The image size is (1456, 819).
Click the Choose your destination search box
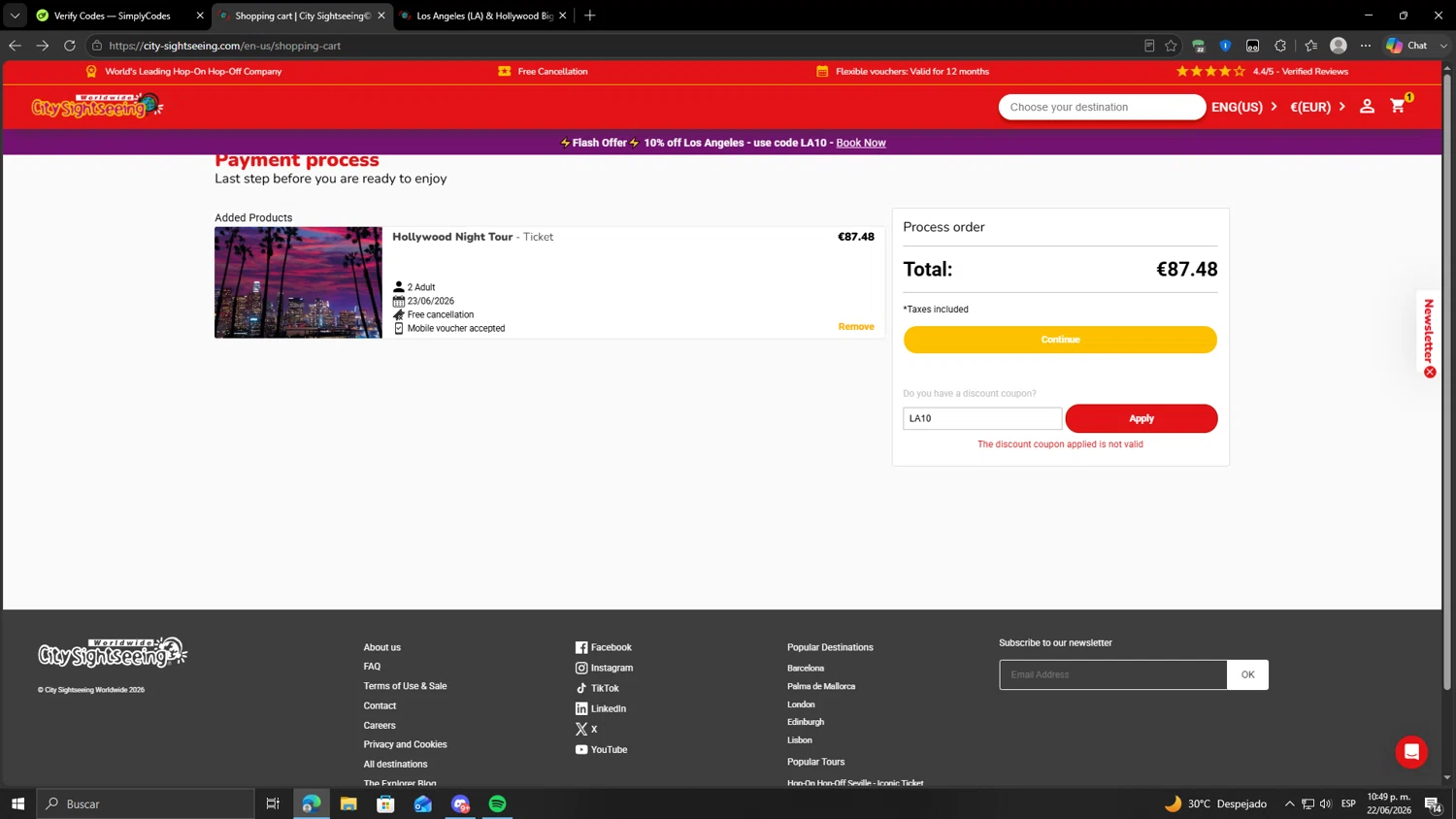click(1102, 107)
